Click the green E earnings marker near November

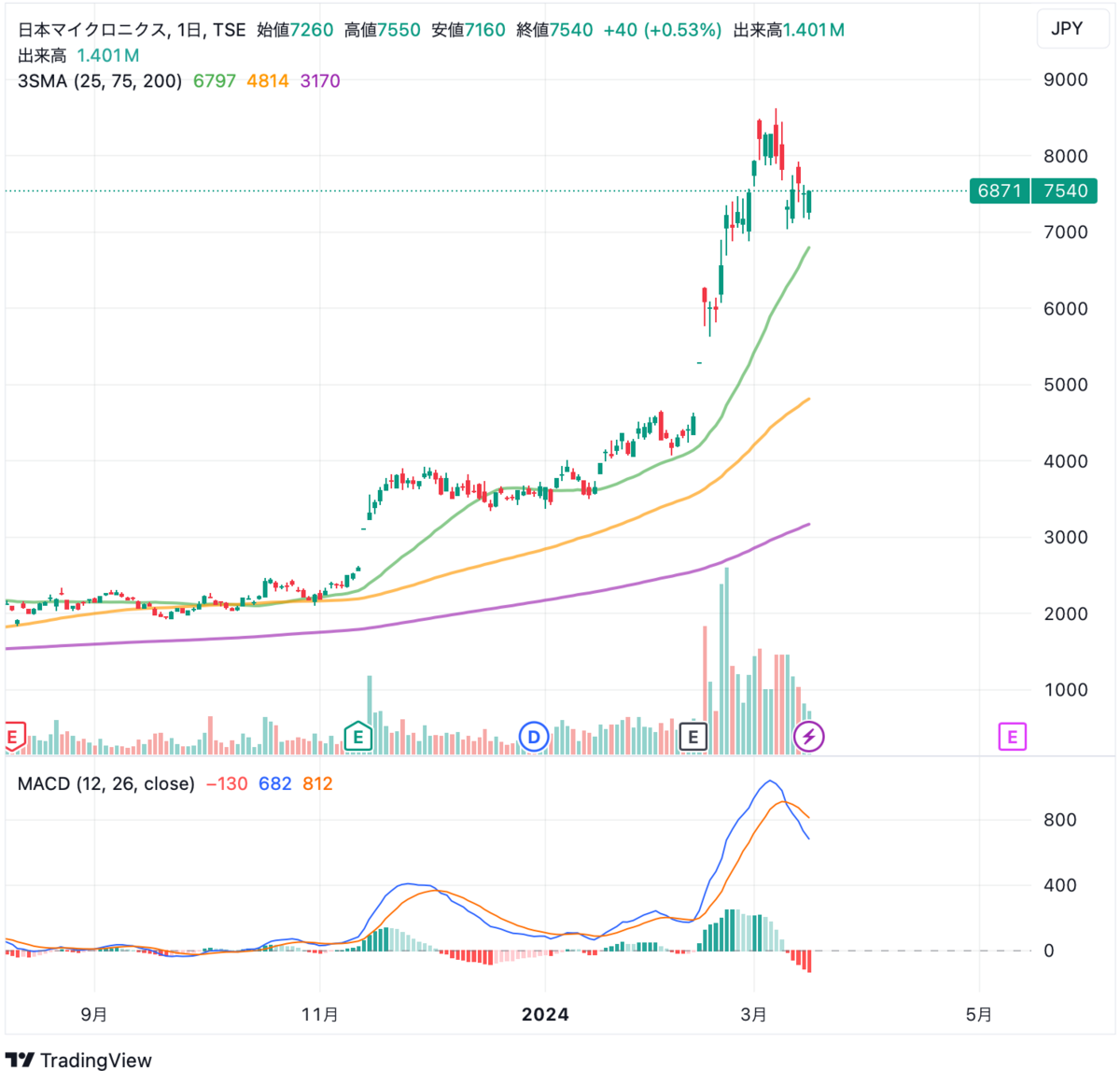pyautogui.click(x=357, y=737)
